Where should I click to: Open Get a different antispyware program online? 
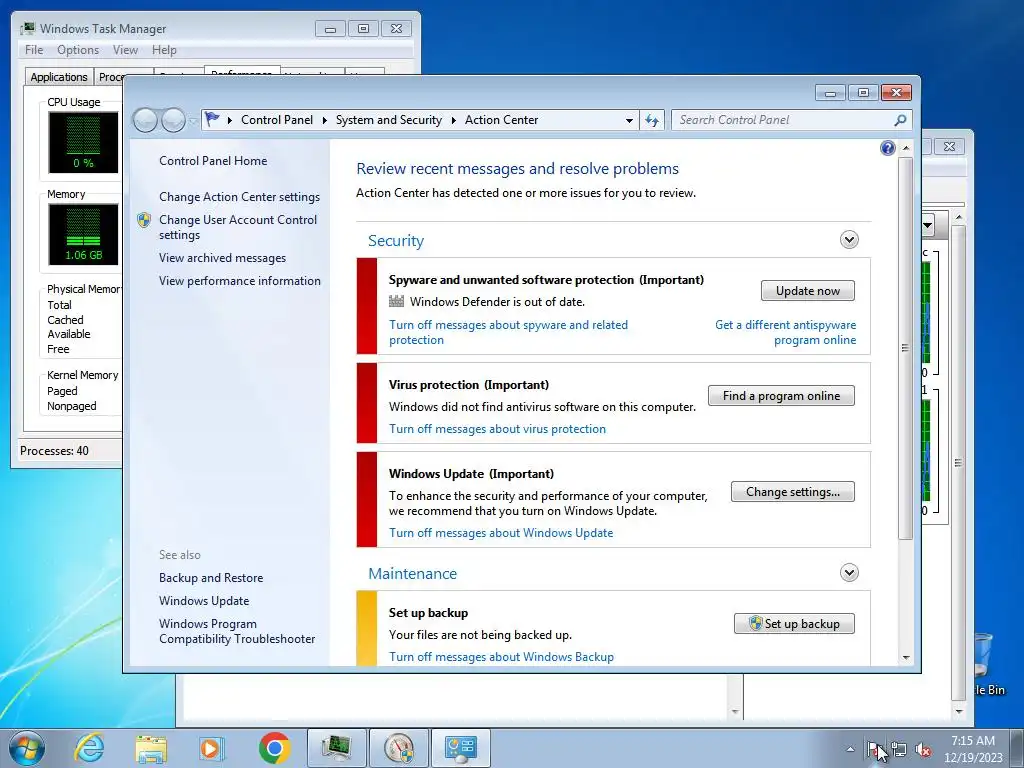pyautogui.click(x=786, y=332)
